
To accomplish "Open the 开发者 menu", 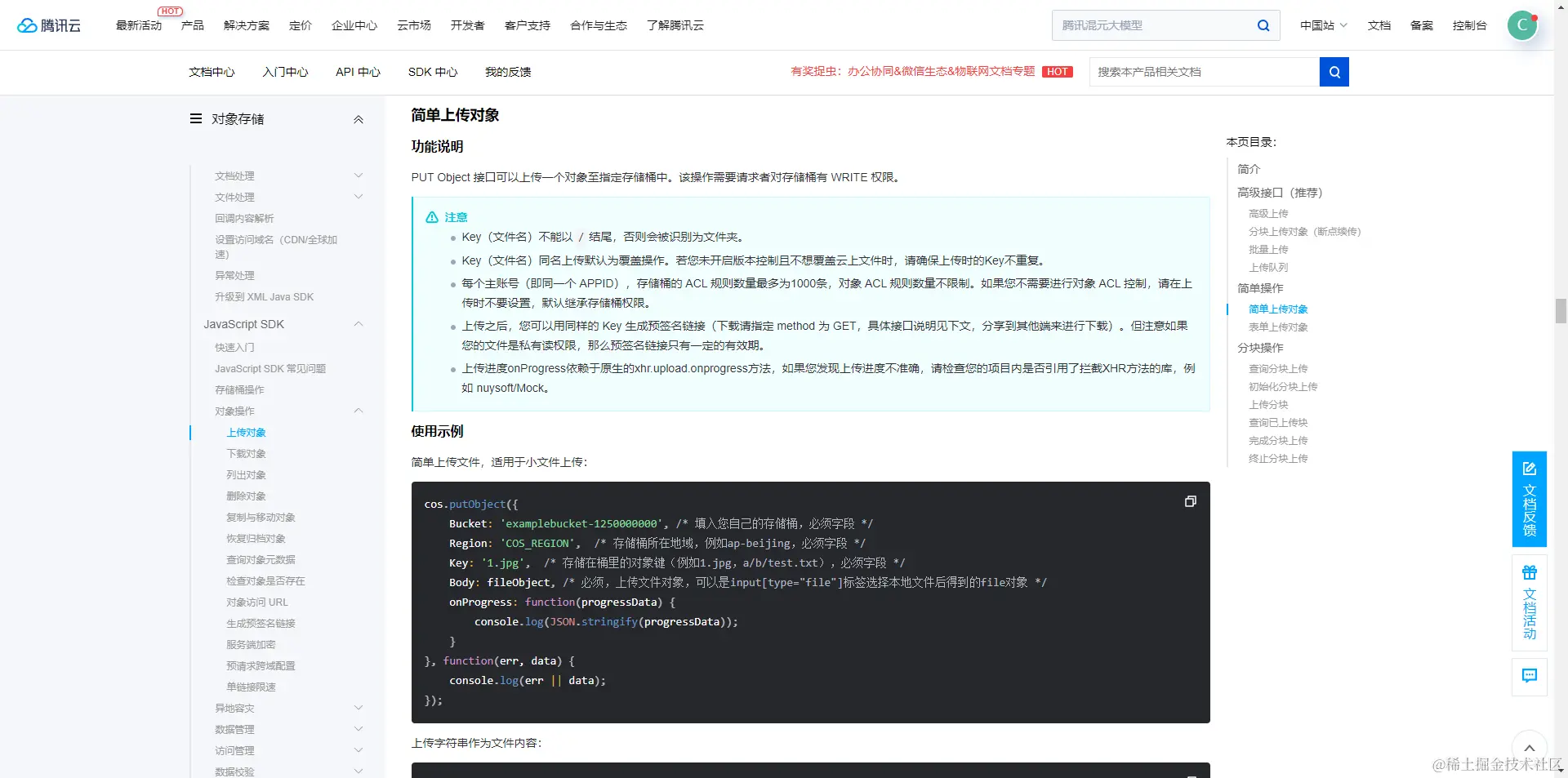I will click(x=468, y=25).
